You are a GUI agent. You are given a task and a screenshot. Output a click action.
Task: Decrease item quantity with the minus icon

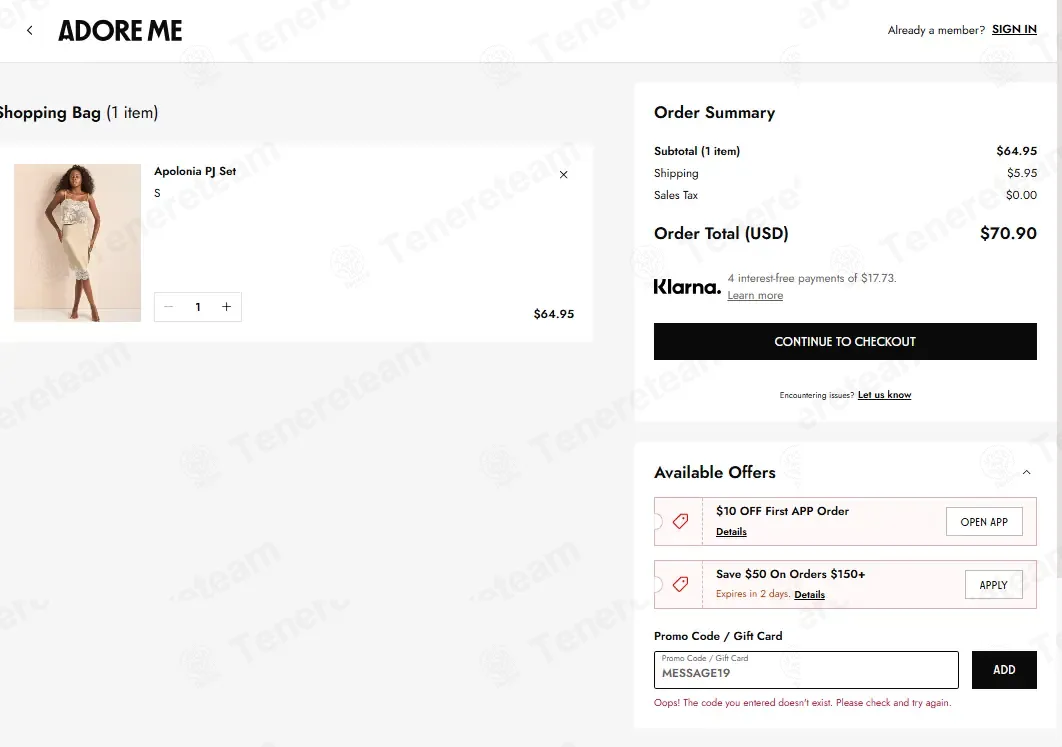(169, 307)
